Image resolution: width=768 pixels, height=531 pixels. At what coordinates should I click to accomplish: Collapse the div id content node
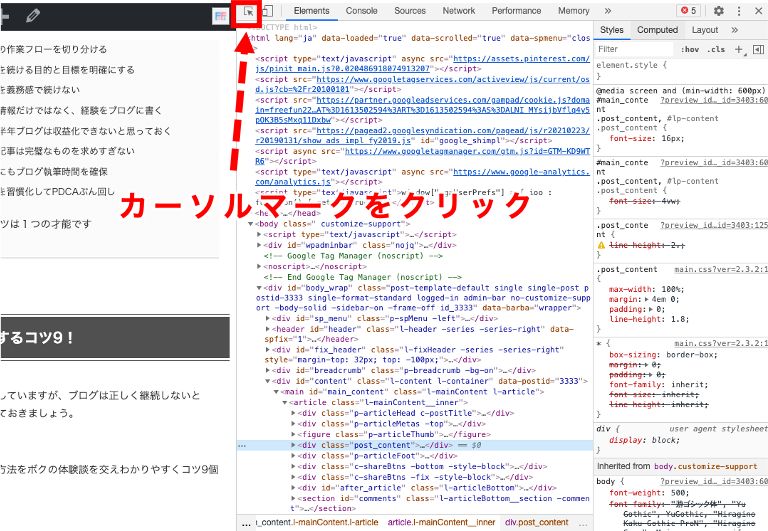coord(267,381)
